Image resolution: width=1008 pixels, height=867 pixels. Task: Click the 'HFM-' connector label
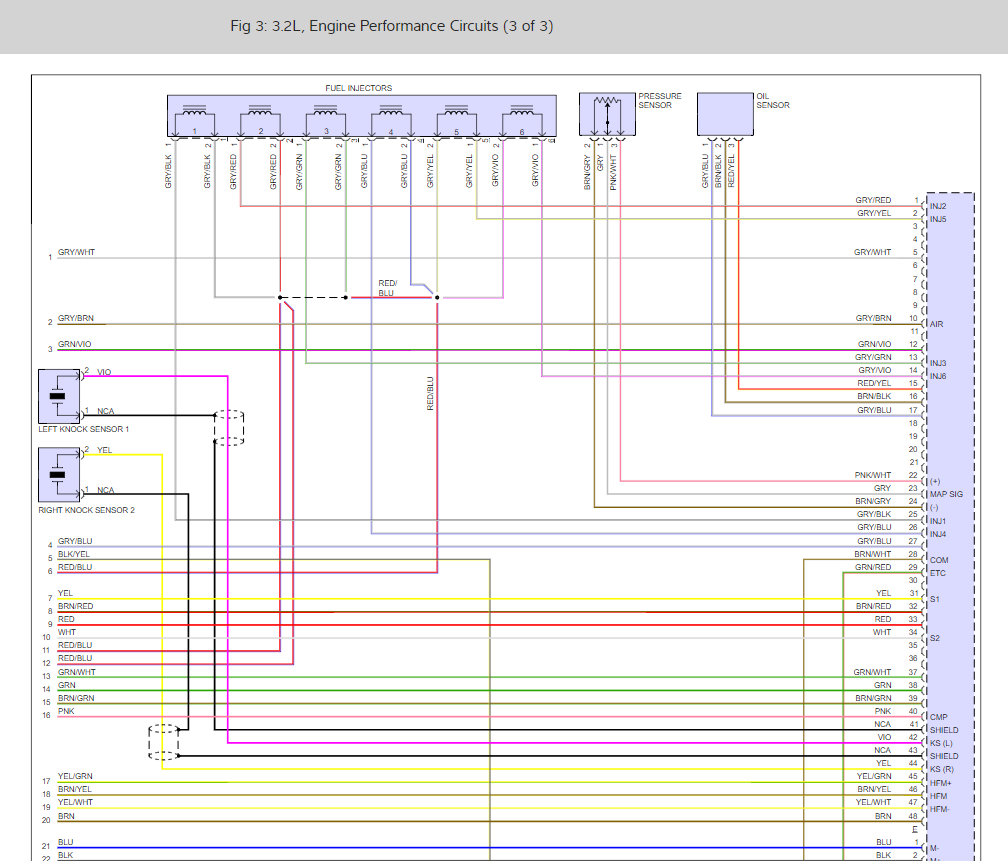point(940,809)
